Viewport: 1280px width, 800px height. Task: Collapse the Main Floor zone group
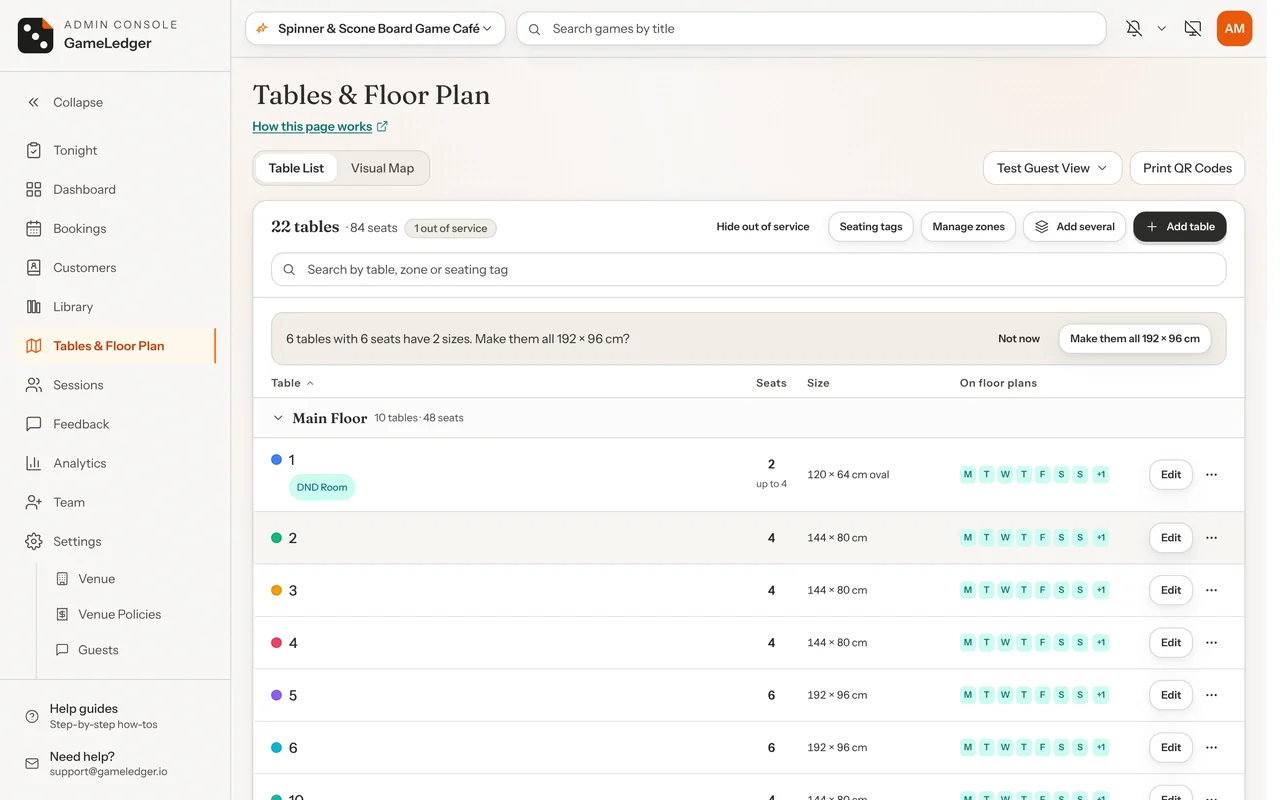pyautogui.click(x=278, y=418)
